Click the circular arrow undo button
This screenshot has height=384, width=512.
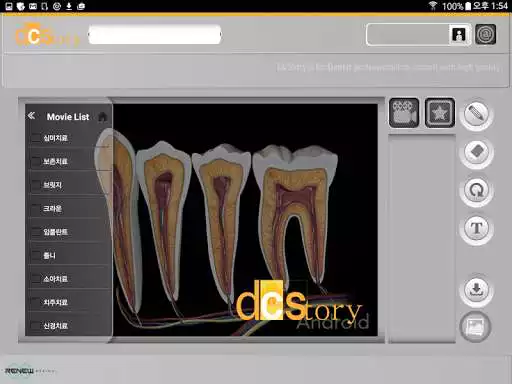pos(476,191)
